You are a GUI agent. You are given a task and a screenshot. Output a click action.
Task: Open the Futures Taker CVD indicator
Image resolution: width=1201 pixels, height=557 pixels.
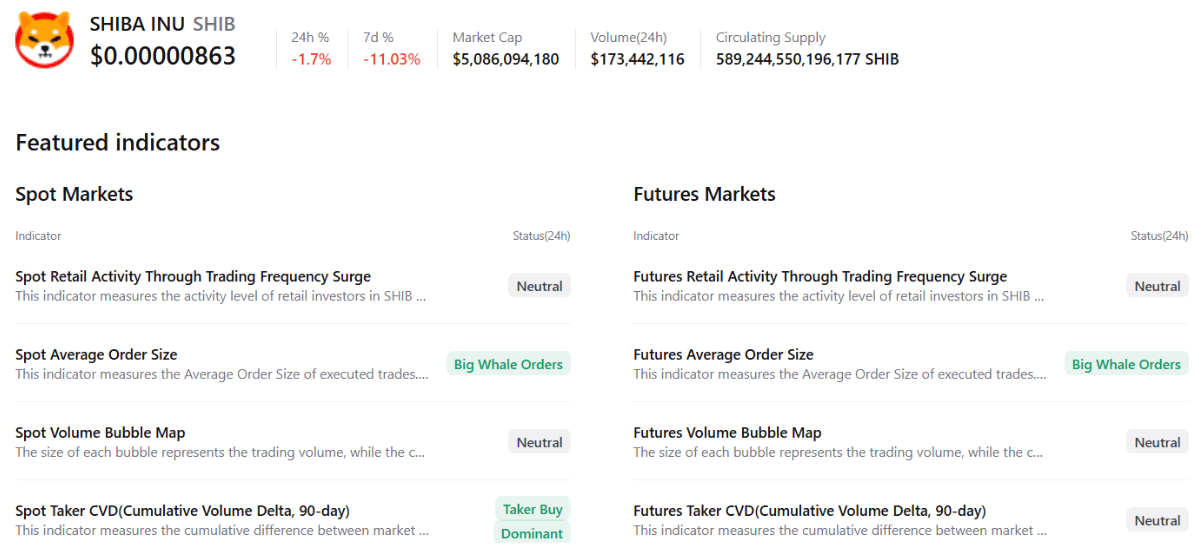point(809,511)
